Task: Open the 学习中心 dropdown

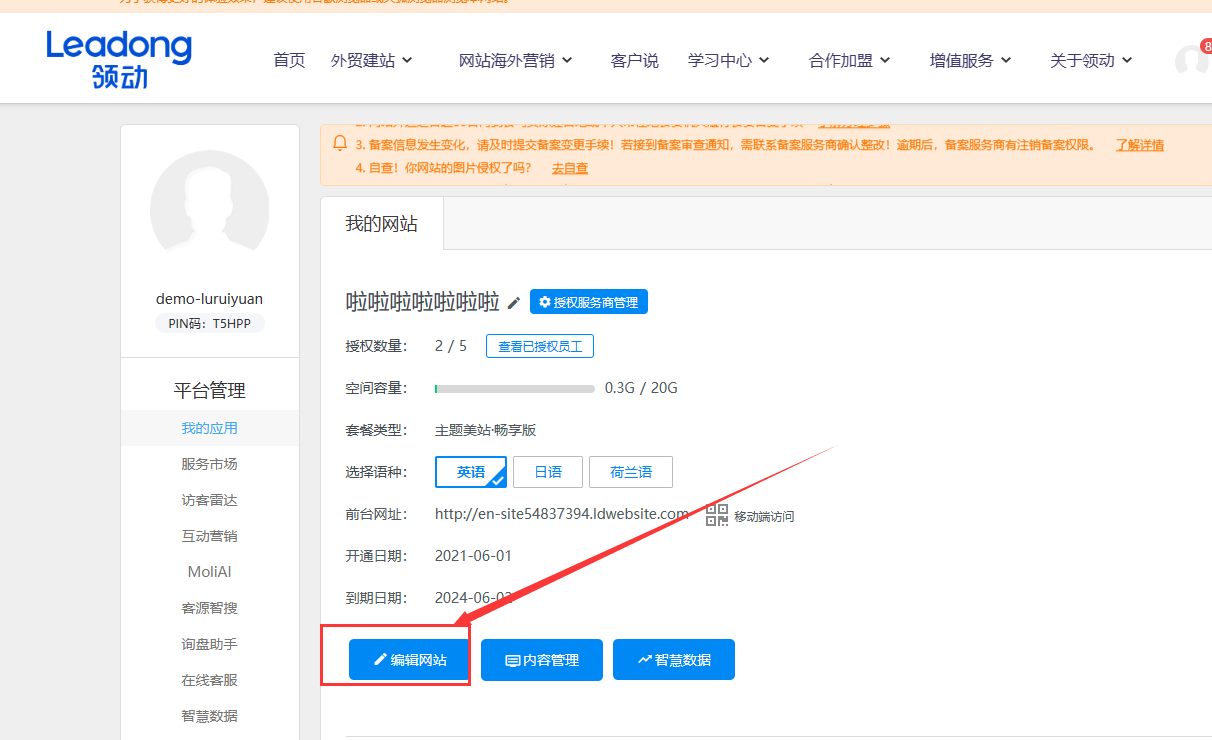Action: 728,61
